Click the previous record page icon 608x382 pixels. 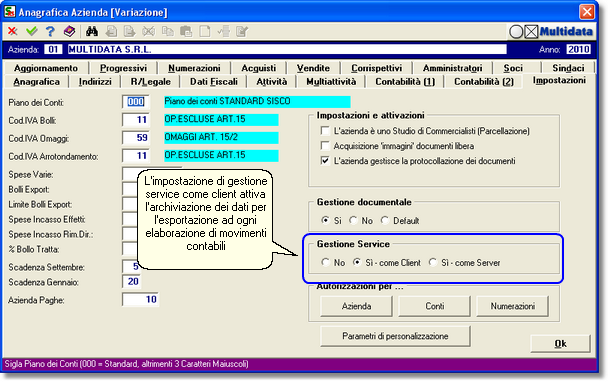pyautogui.click(x=111, y=31)
